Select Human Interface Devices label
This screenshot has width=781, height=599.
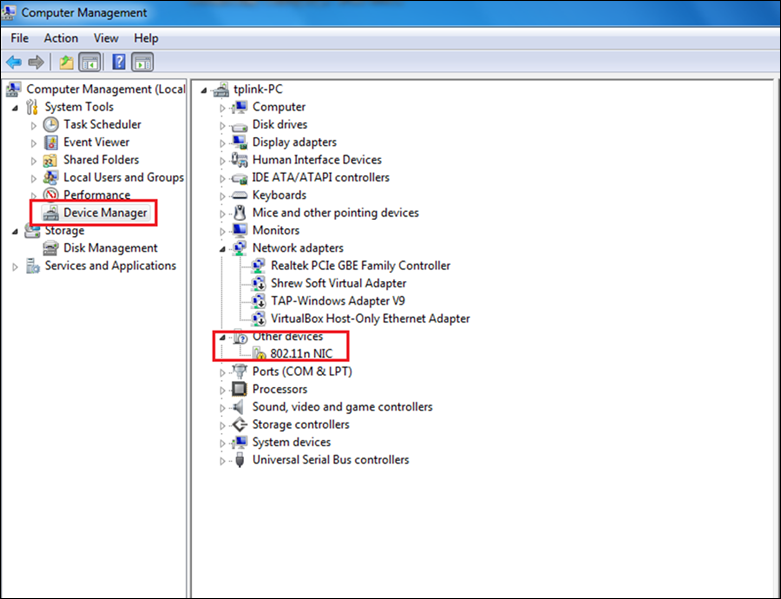point(317,160)
